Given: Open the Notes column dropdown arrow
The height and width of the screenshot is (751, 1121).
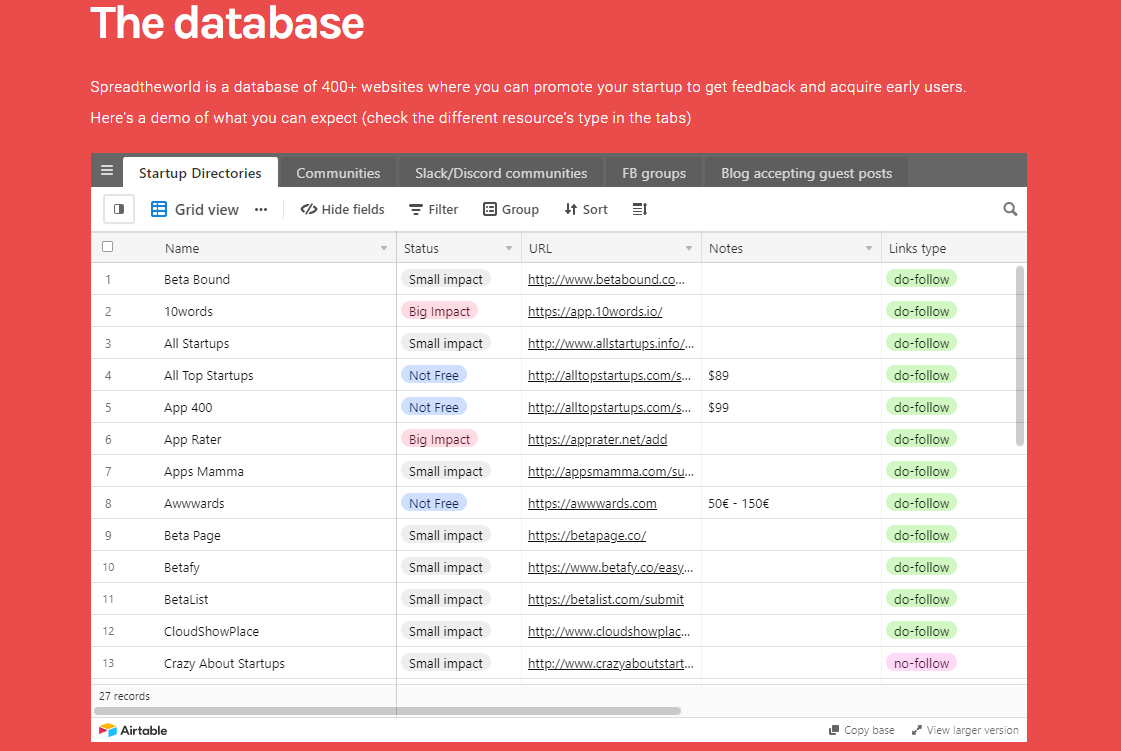Looking at the screenshot, I should [869, 248].
